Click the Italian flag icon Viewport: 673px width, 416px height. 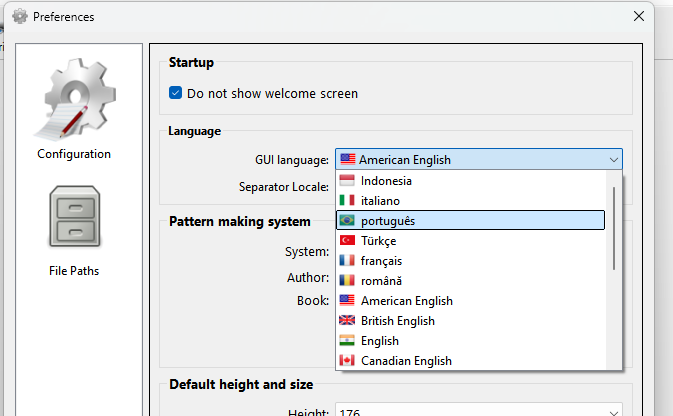point(347,201)
